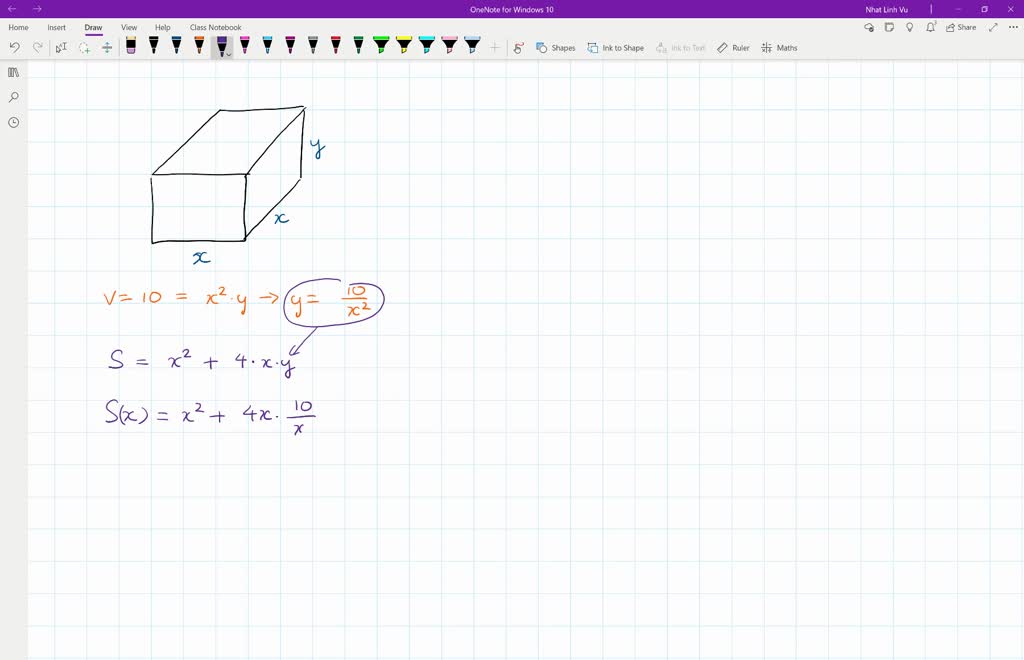Show Recent Notes history

(x=13, y=122)
